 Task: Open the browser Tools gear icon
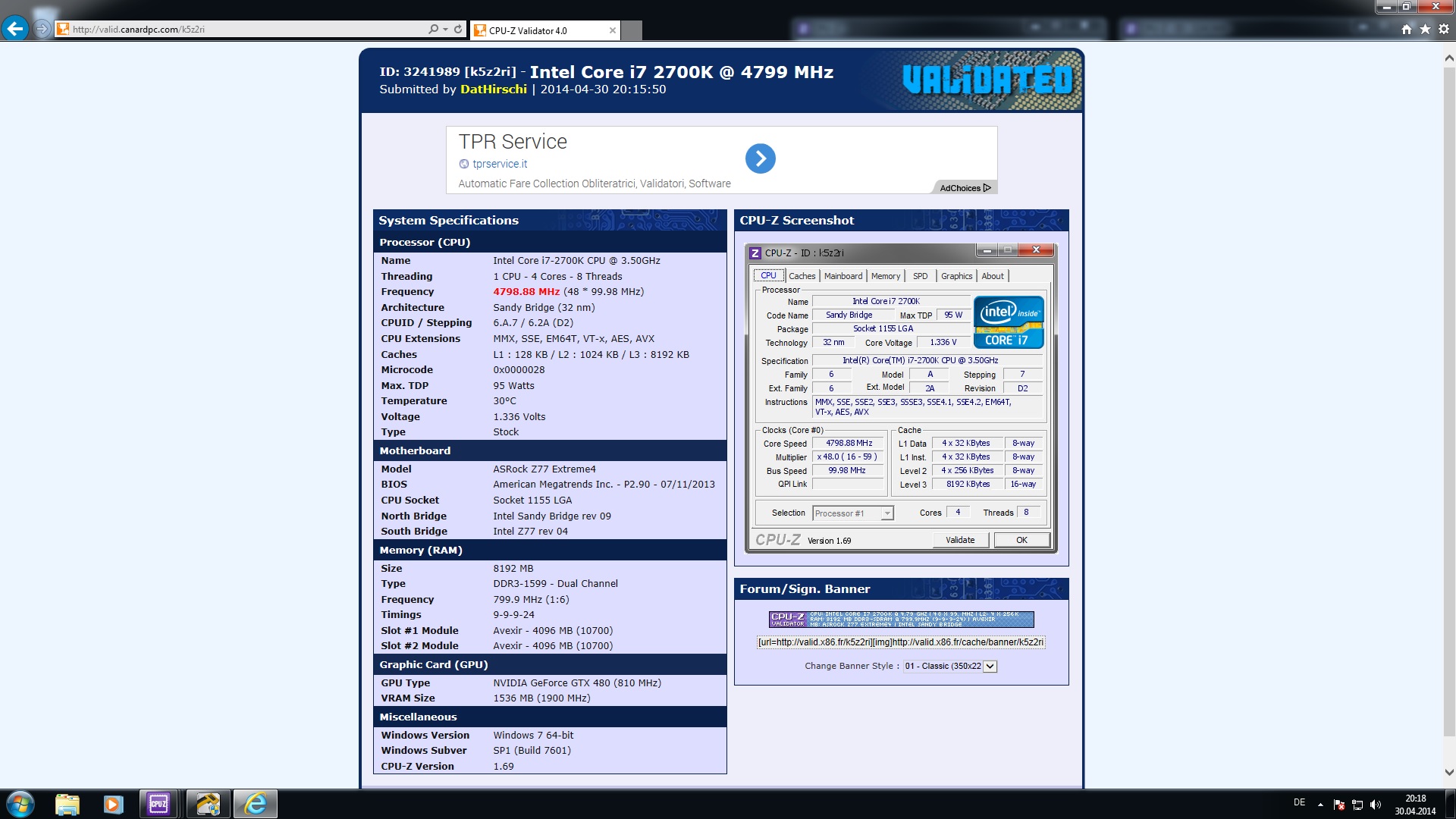point(1444,30)
